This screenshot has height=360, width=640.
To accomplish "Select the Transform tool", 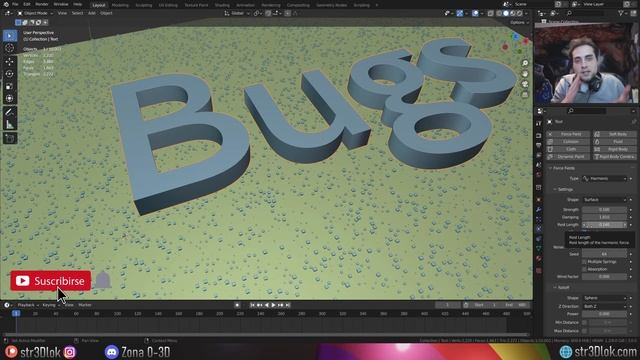I will coord(10,99).
